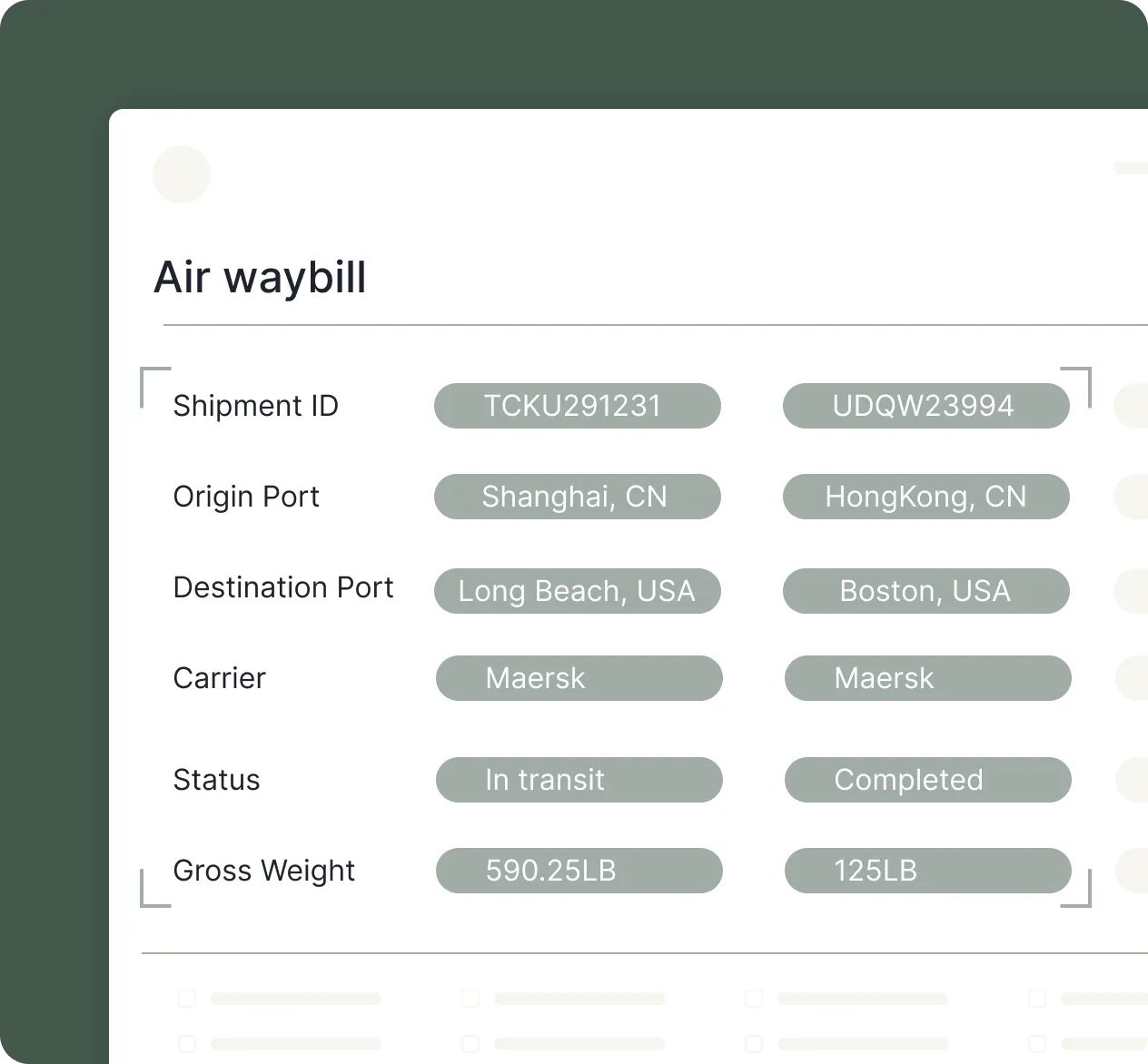Image resolution: width=1148 pixels, height=1064 pixels.
Task: Click the Gross Weight row label
Action: pyautogui.click(x=263, y=871)
